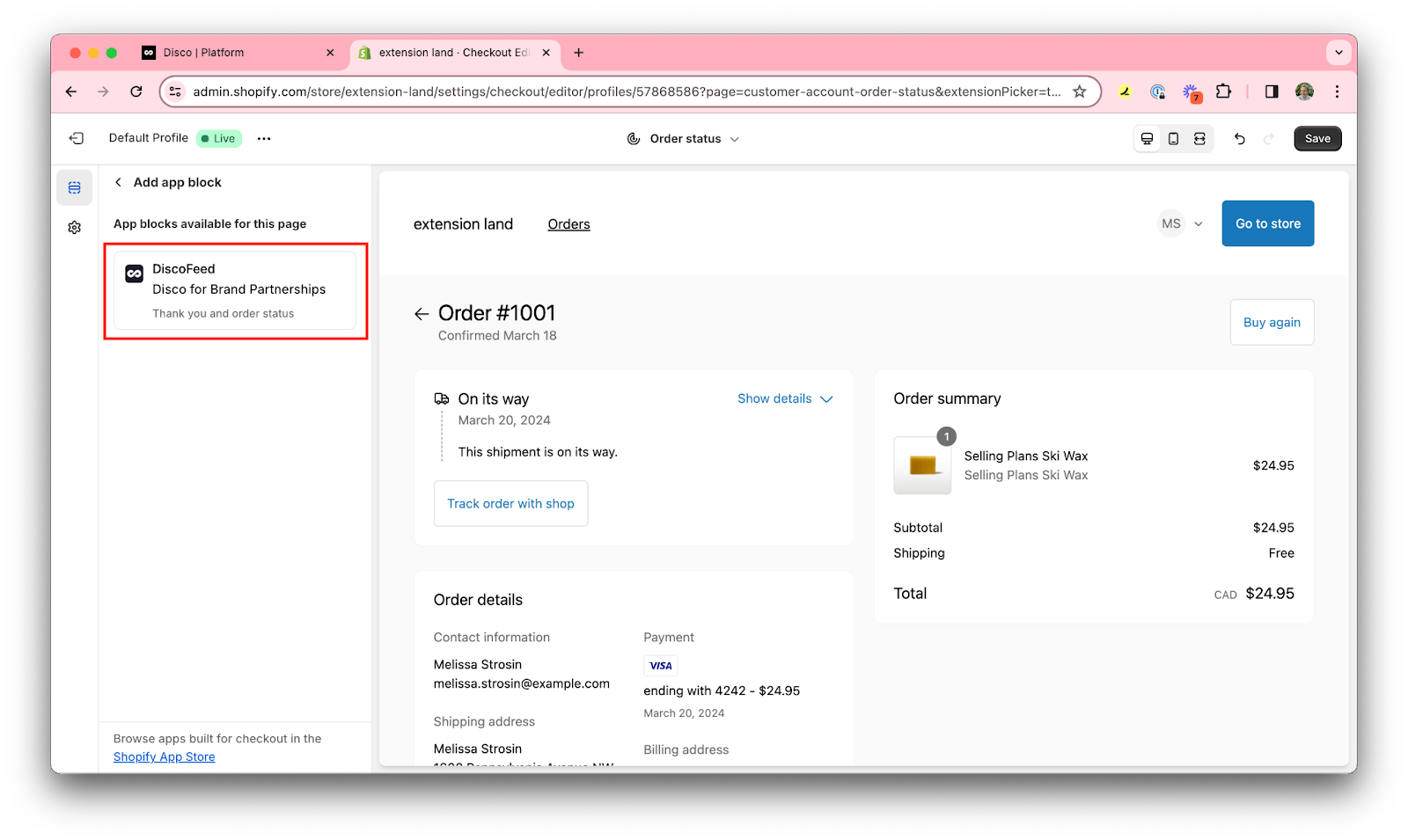This screenshot has height=840, width=1408.
Task: Open the Sections sidebar icon
Action: (x=75, y=188)
